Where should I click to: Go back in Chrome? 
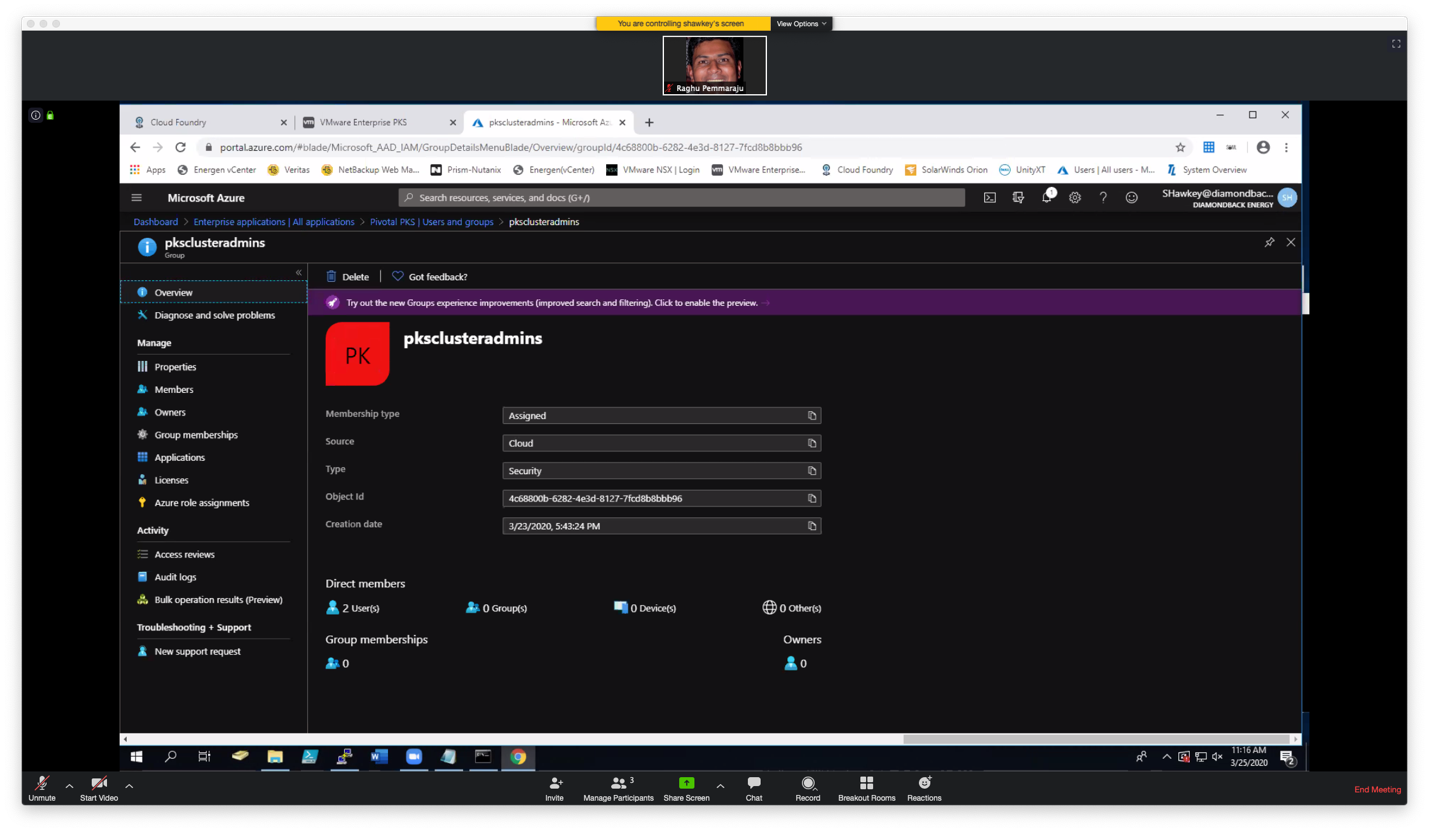click(x=135, y=147)
